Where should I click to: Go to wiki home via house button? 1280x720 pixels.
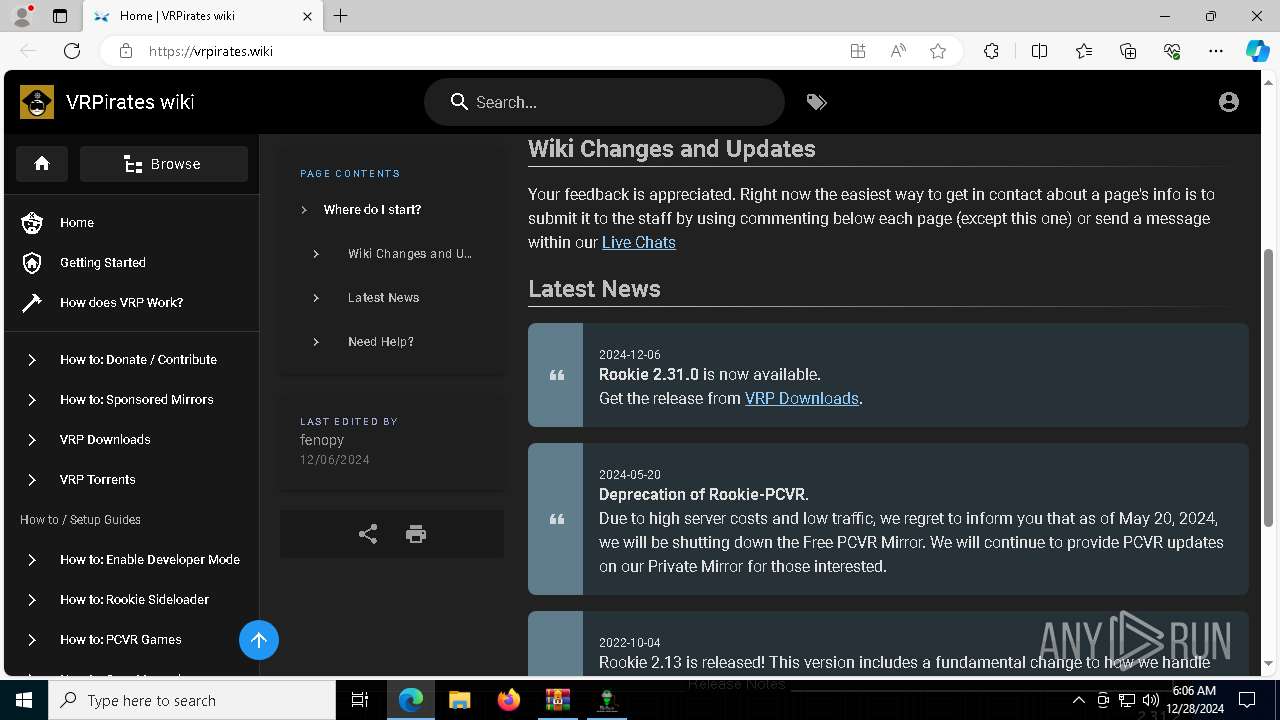[x=42, y=164]
